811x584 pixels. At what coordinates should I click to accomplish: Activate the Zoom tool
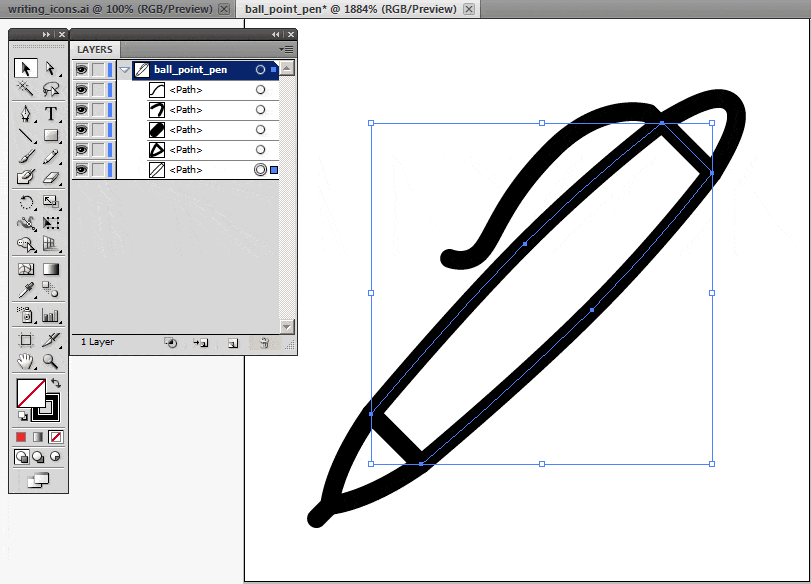tap(51, 361)
